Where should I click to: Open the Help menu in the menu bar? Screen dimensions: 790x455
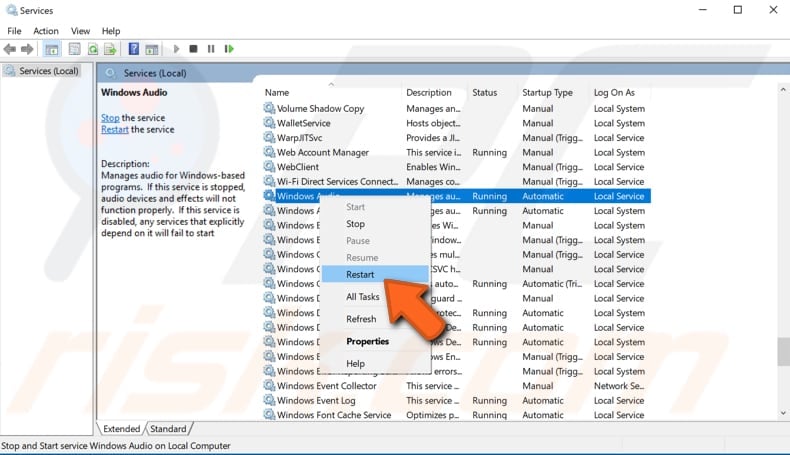[111, 31]
